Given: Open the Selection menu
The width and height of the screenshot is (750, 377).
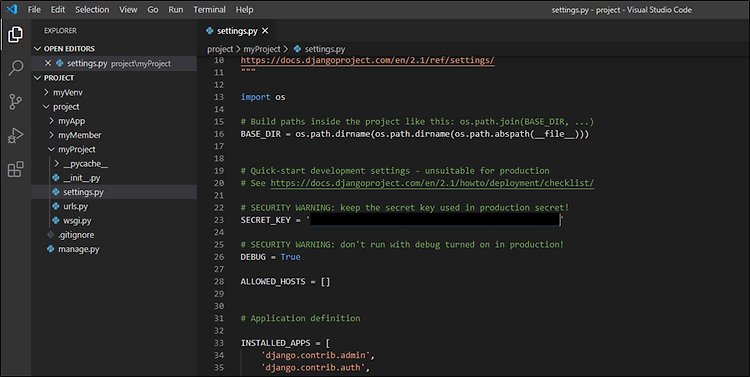Looking at the screenshot, I should coord(92,10).
